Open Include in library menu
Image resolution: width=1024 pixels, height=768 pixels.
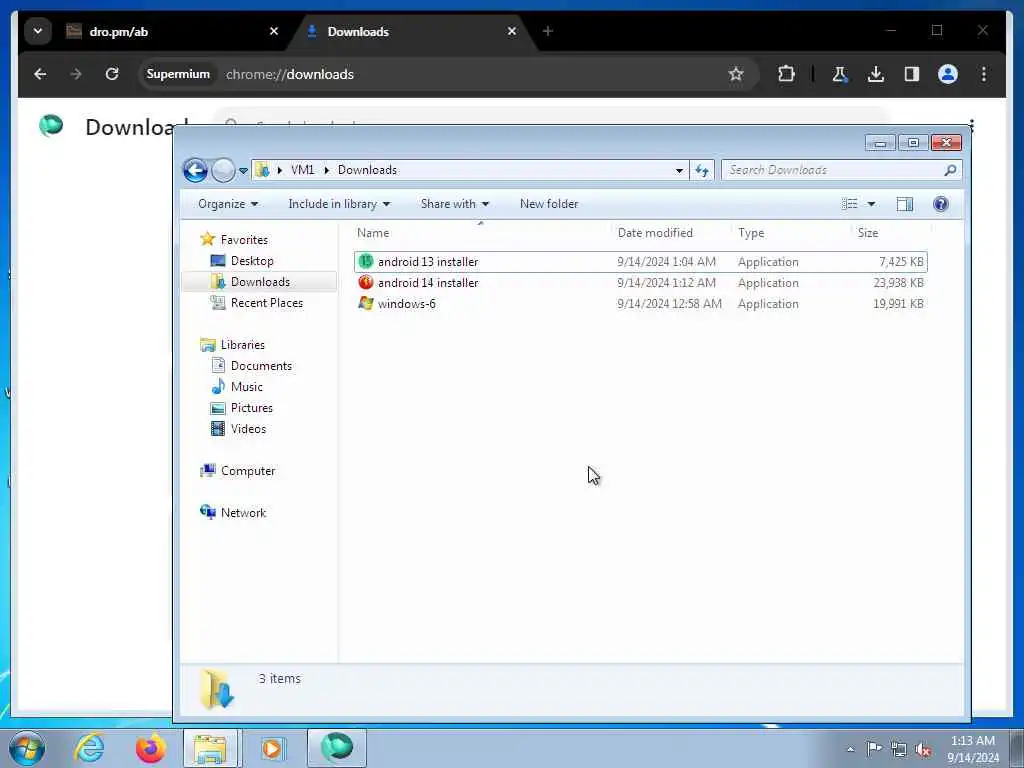pos(339,204)
